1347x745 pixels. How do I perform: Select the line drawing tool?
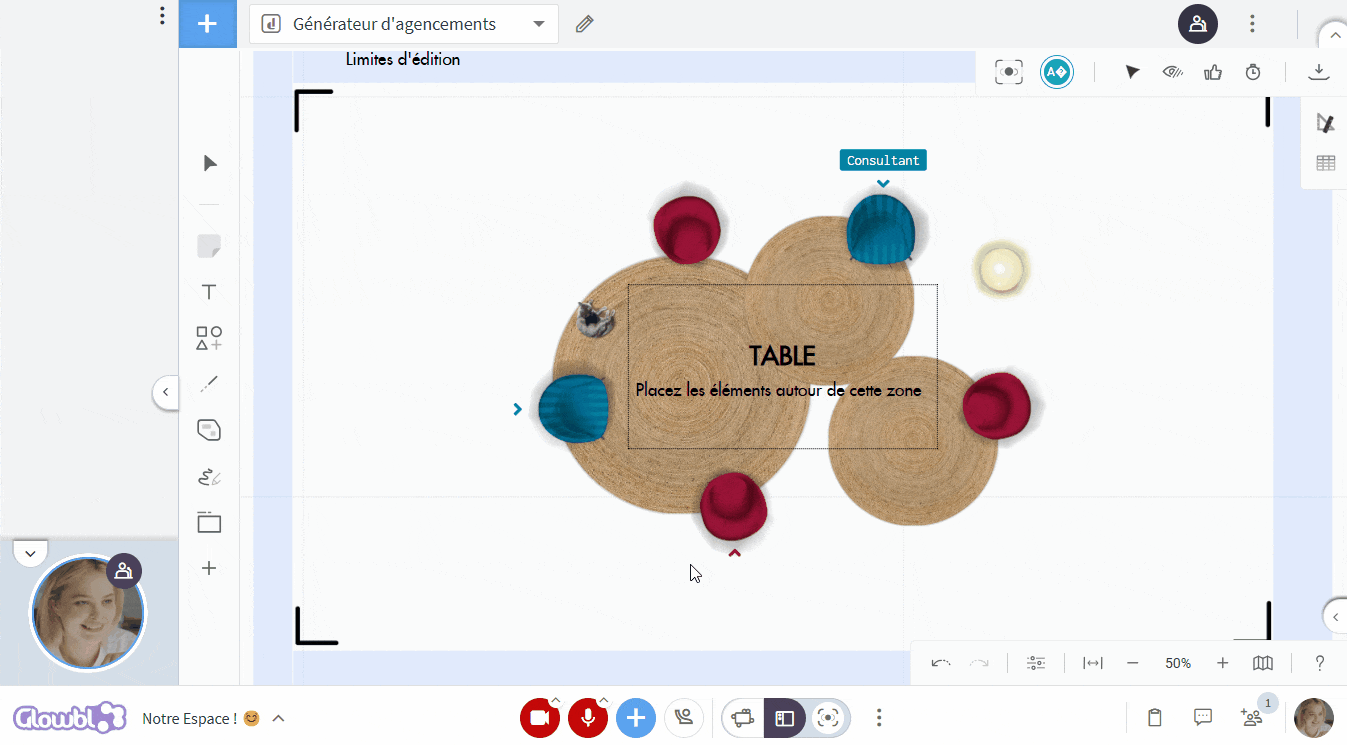[x=209, y=384]
